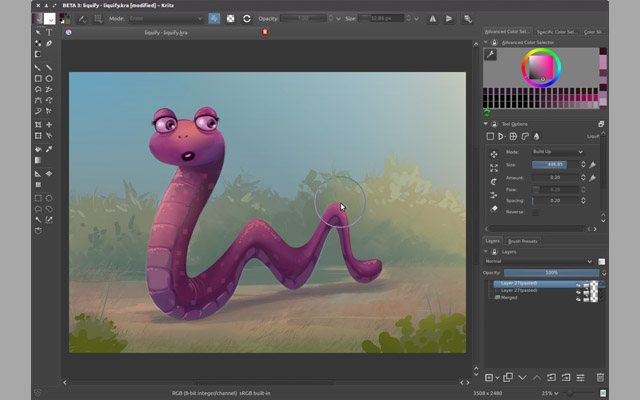Click horizontal mirror tool icon in toolbar
This screenshot has height=400, width=640.
click(433, 19)
